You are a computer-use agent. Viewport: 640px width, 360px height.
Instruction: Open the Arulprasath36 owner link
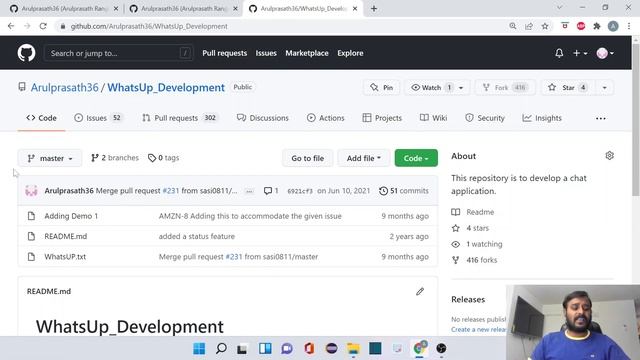[64, 87]
